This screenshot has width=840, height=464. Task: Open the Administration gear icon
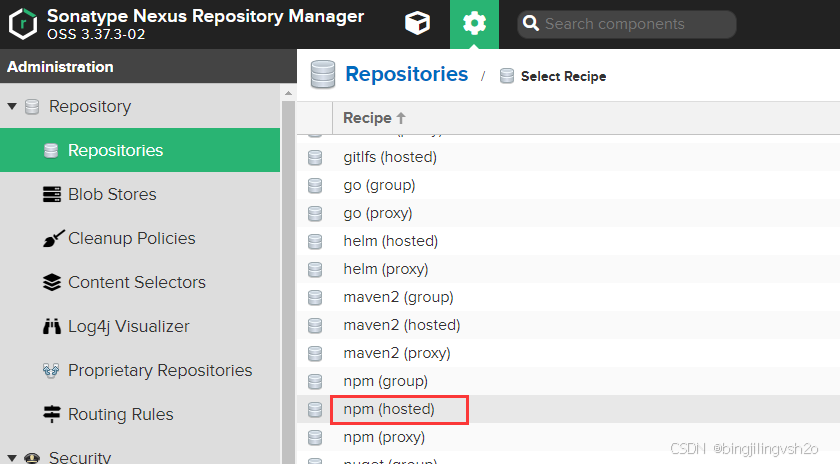[474, 24]
